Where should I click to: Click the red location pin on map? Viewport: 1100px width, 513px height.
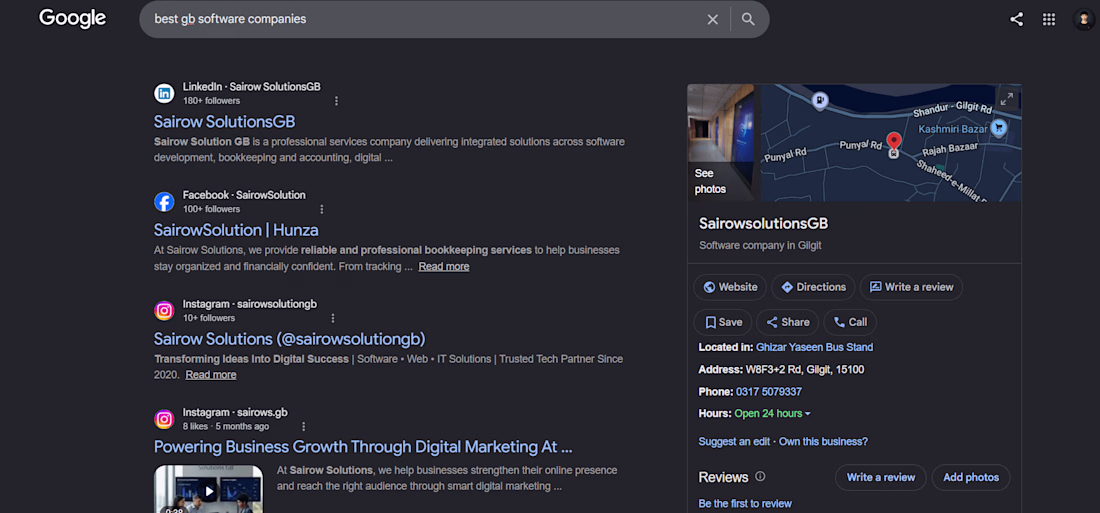[x=894, y=142]
